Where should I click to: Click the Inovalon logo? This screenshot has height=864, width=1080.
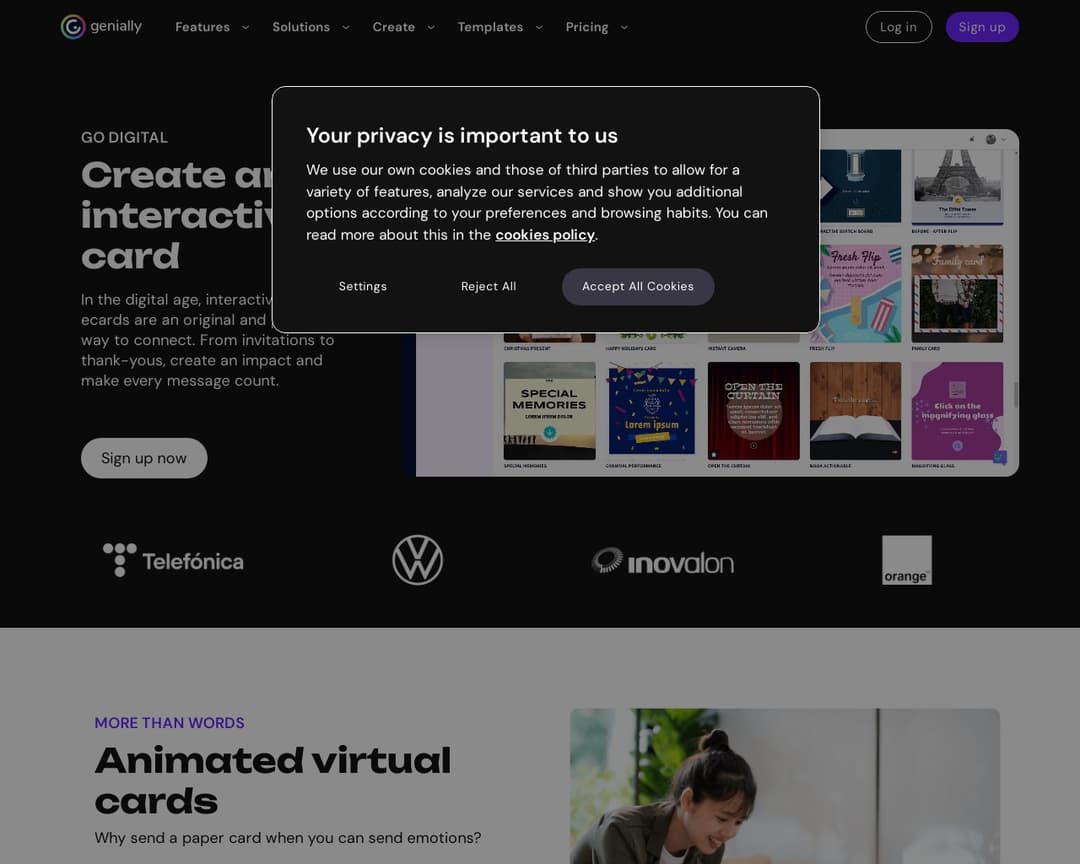click(662, 562)
